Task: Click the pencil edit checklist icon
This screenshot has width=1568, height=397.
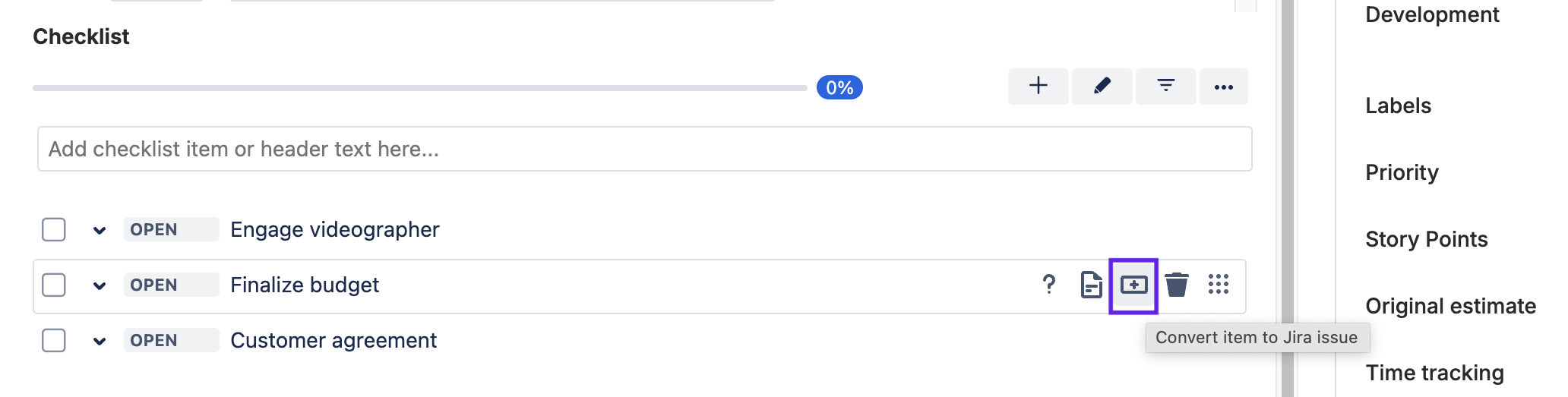Action: 1102,86
